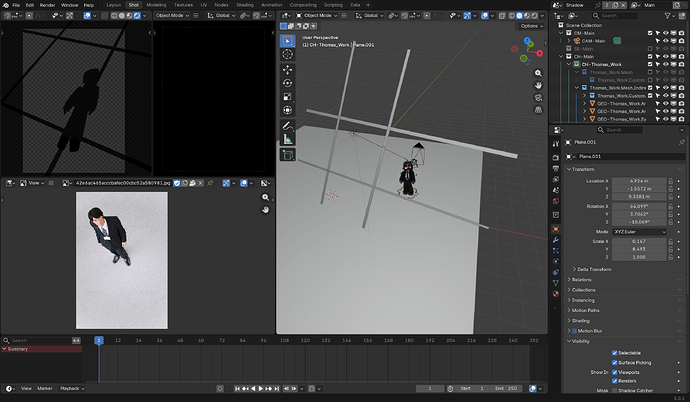The width and height of the screenshot is (690, 402).
Task: Switch to the Layout workspace tab
Action: (x=114, y=5)
